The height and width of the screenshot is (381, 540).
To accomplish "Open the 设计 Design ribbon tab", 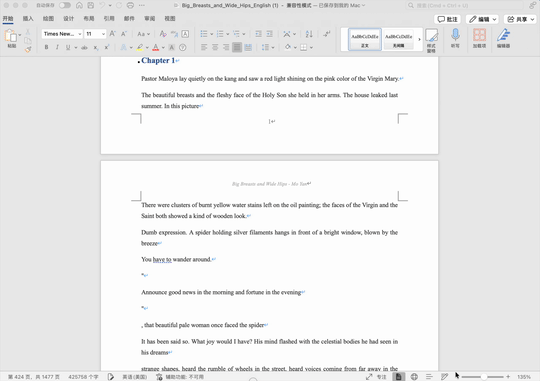I will point(69,19).
